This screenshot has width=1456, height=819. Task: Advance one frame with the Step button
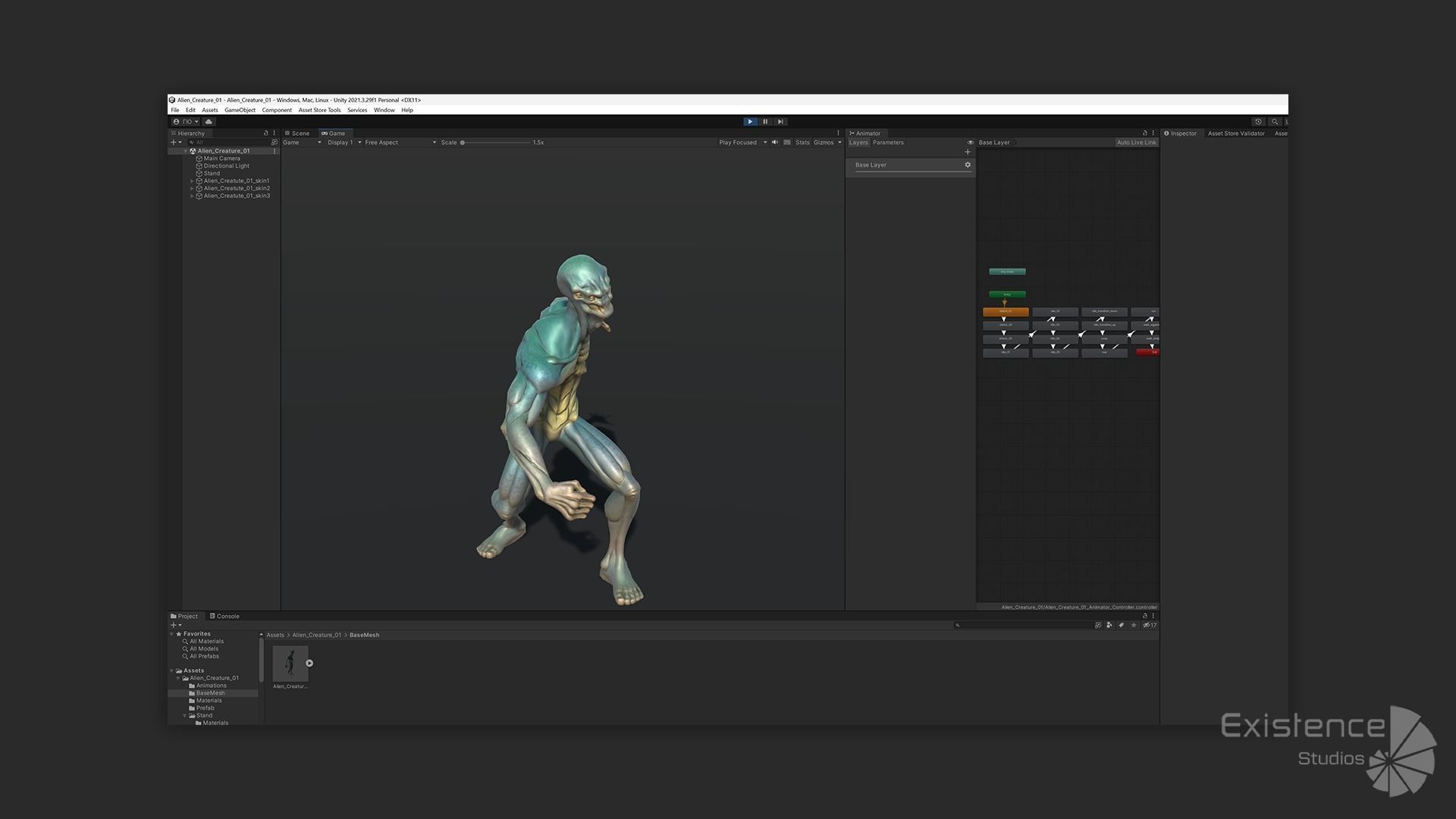(780, 121)
